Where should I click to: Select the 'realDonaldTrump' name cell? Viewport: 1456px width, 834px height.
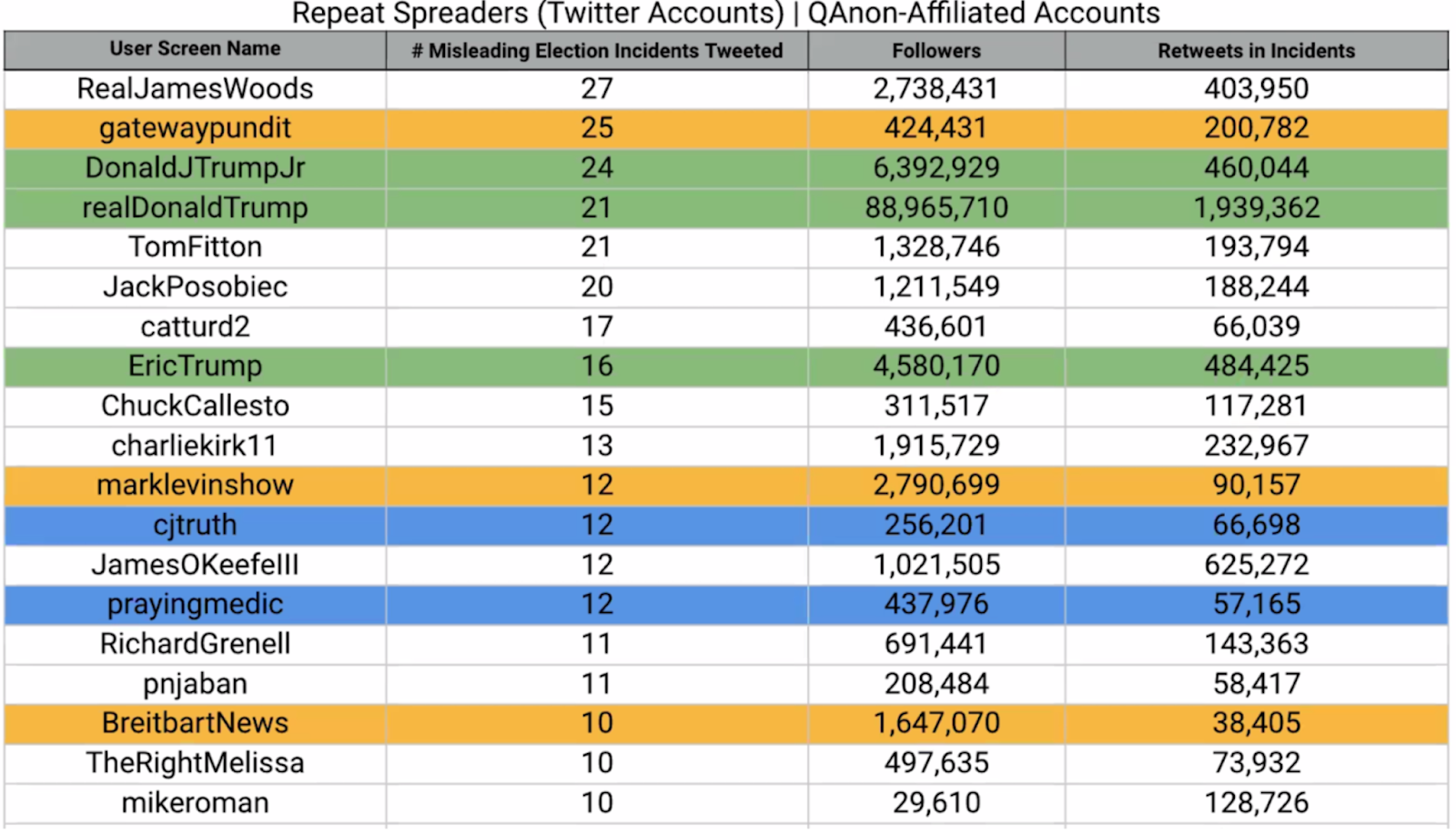(x=195, y=207)
